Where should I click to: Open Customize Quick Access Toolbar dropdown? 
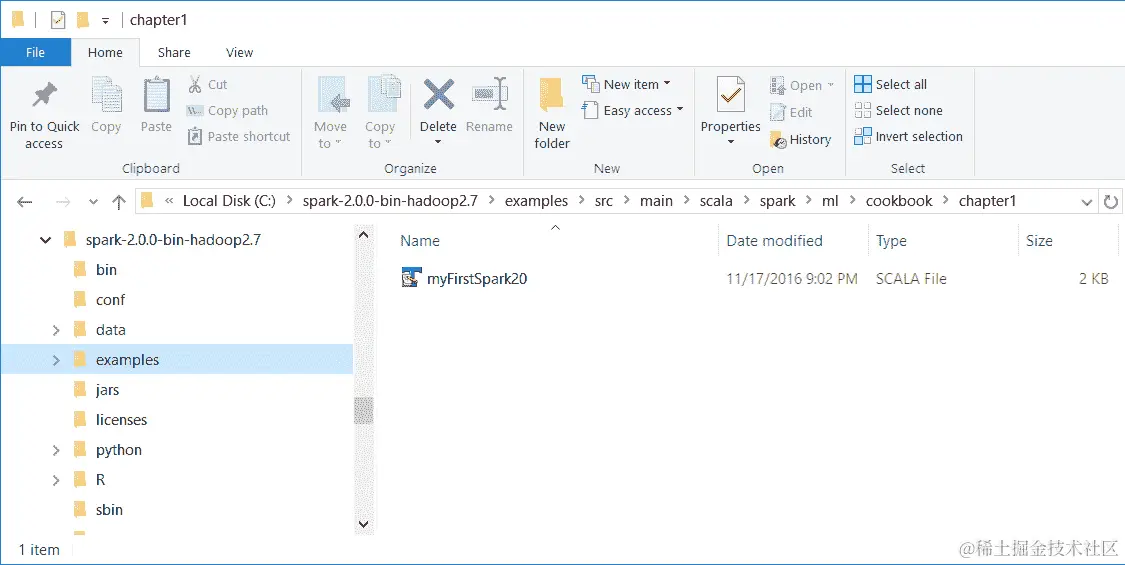click(105, 21)
